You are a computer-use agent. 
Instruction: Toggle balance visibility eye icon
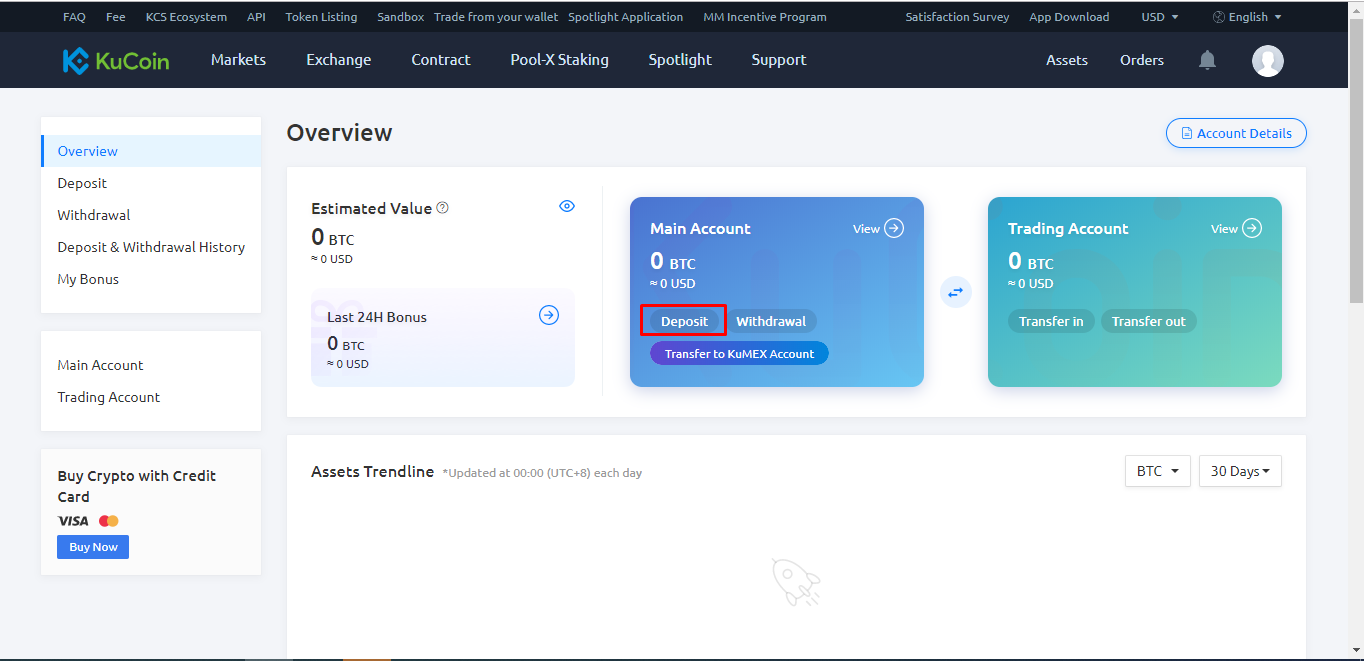(567, 206)
